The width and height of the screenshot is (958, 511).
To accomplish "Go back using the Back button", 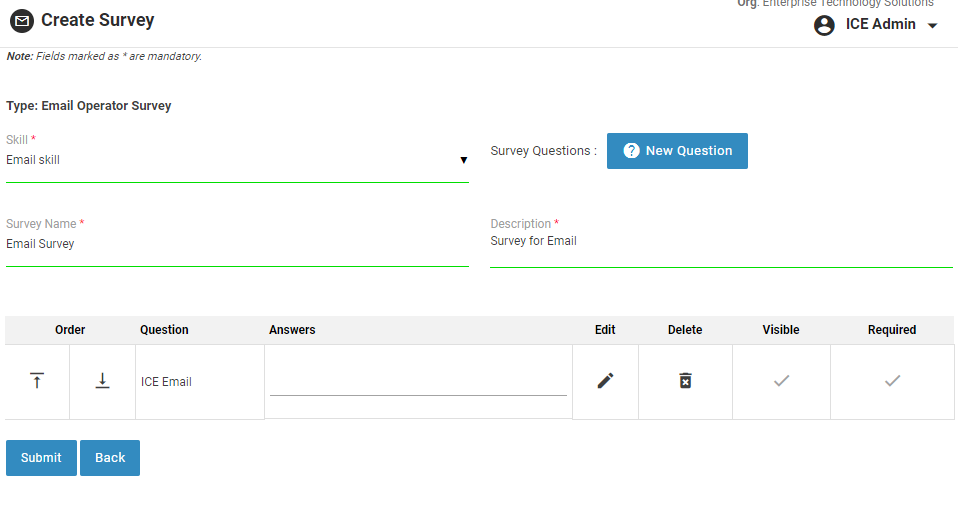I will click(110, 458).
